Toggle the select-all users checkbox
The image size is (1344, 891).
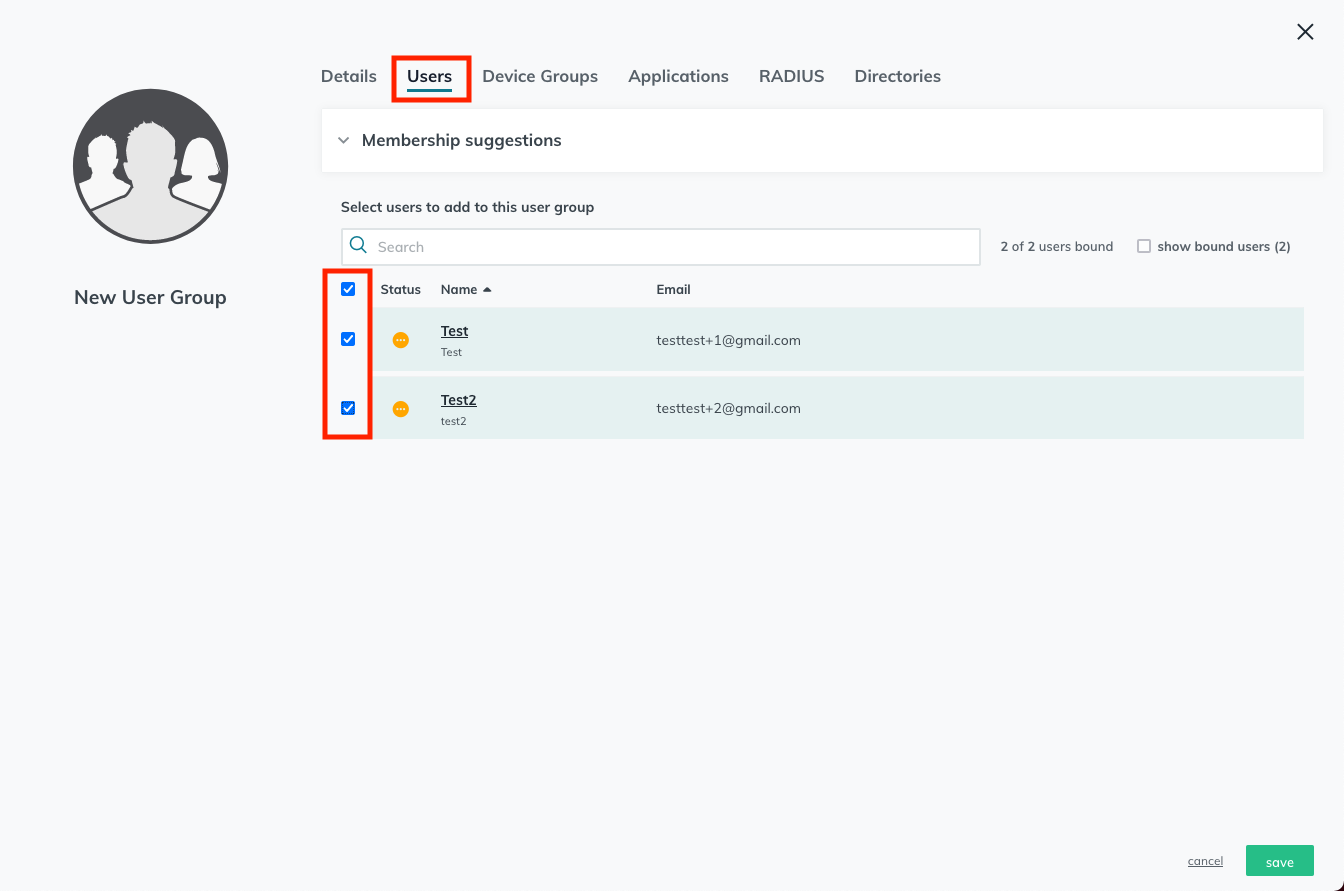point(348,289)
